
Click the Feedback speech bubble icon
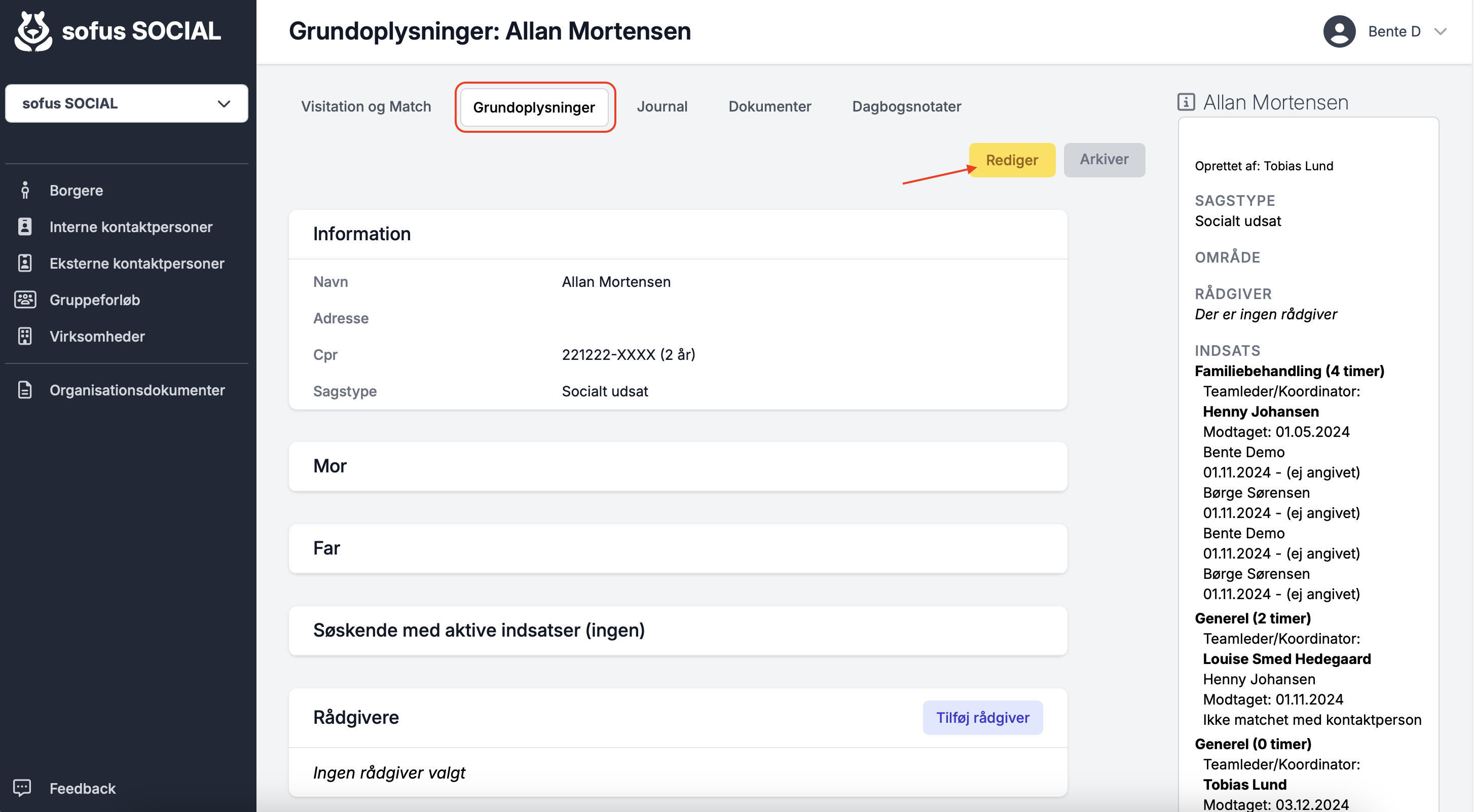click(x=22, y=788)
